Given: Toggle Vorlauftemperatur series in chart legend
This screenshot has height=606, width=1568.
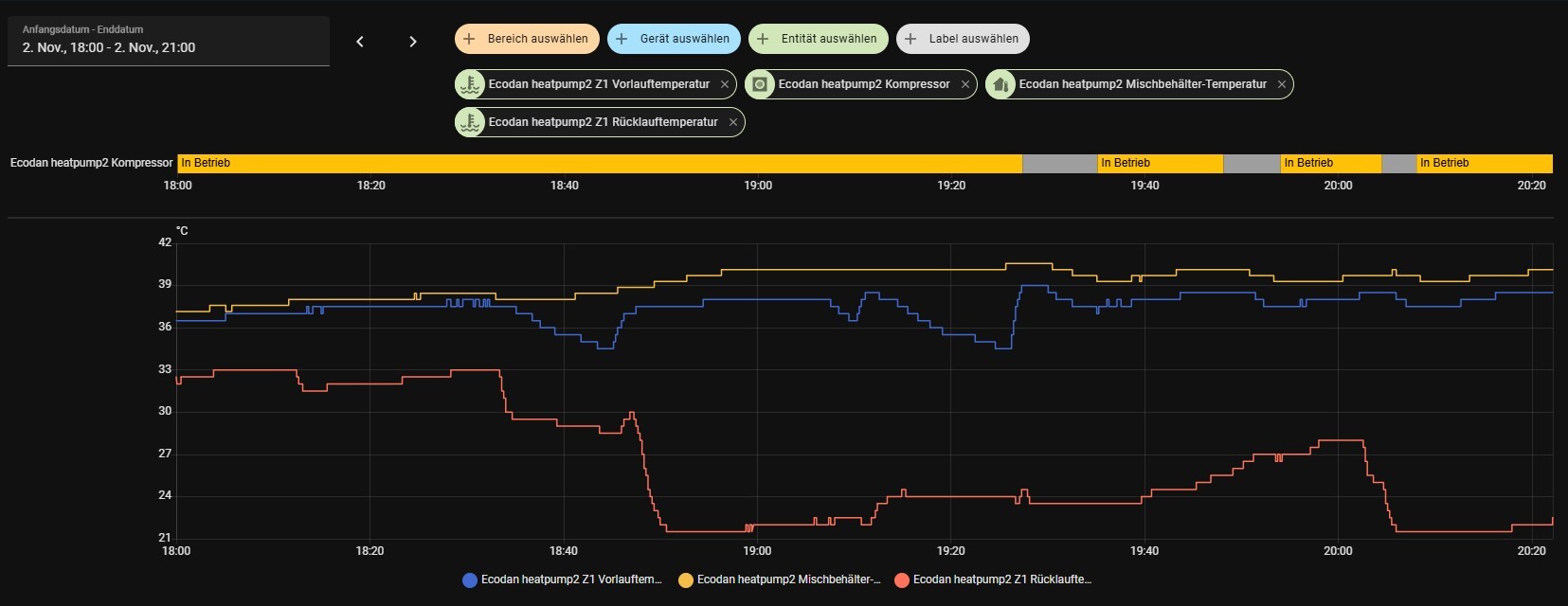Looking at the screenshot, I should [570, 579].
